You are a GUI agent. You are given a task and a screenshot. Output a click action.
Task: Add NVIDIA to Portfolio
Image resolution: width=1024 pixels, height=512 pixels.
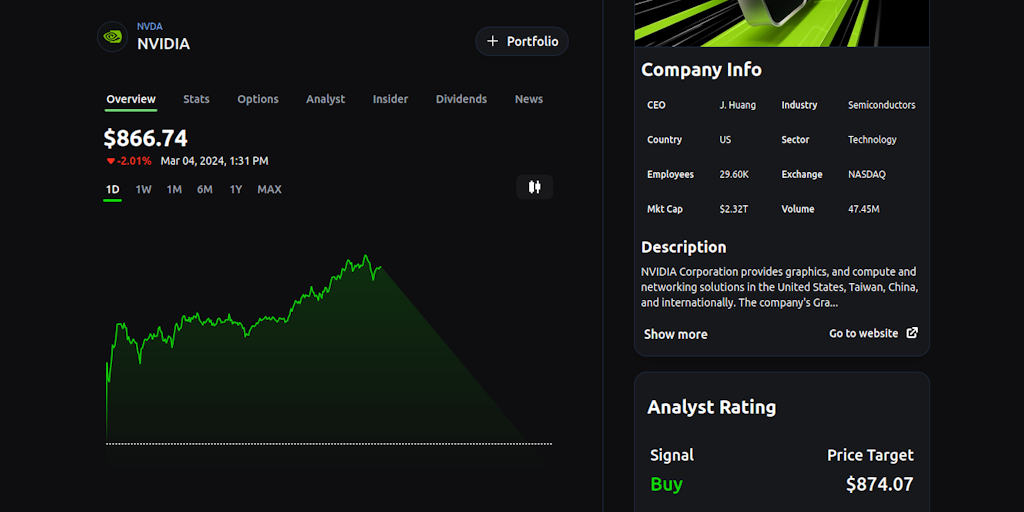pos(522,41)
